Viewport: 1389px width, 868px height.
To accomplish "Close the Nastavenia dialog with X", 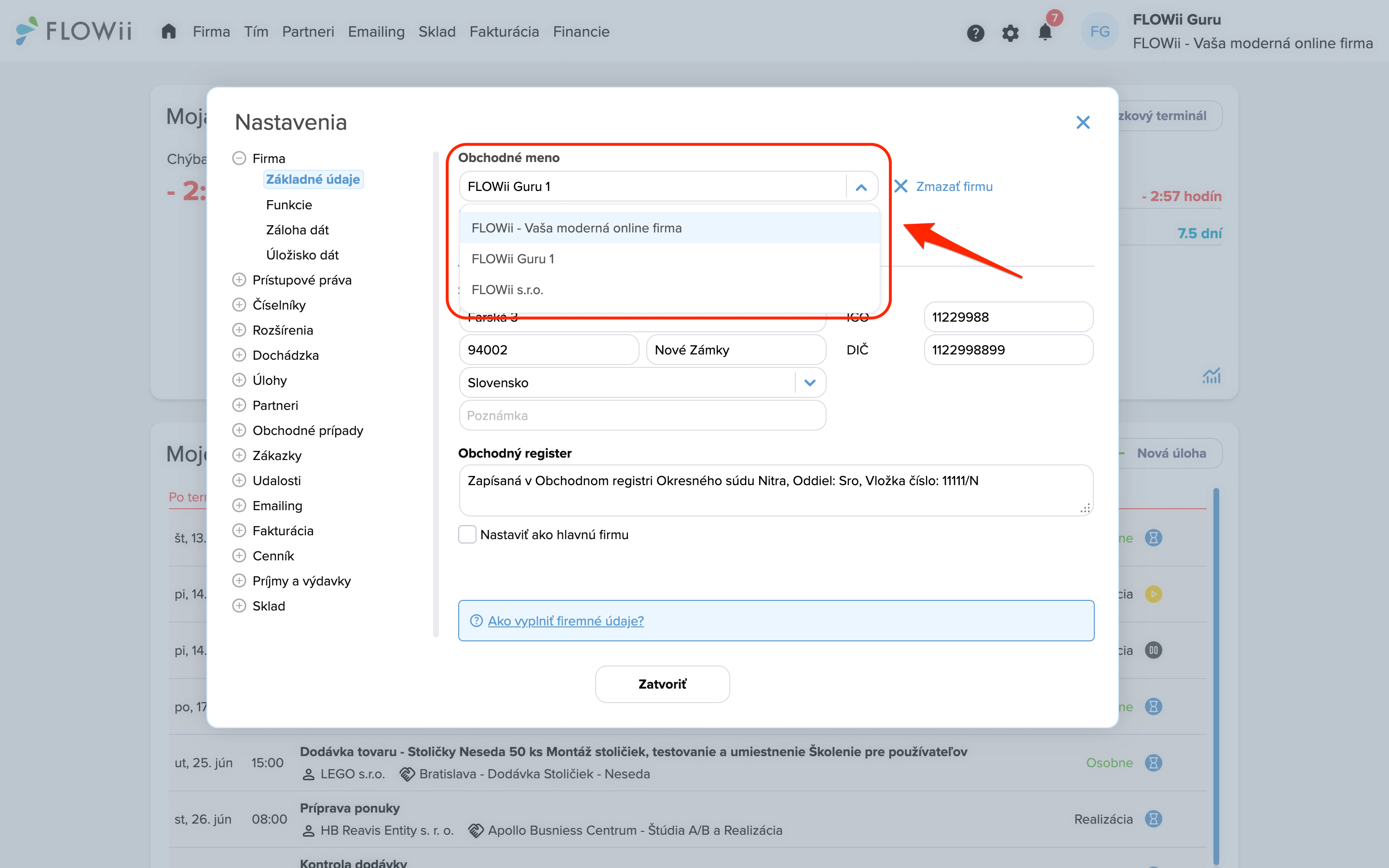I will (1082, 122).
